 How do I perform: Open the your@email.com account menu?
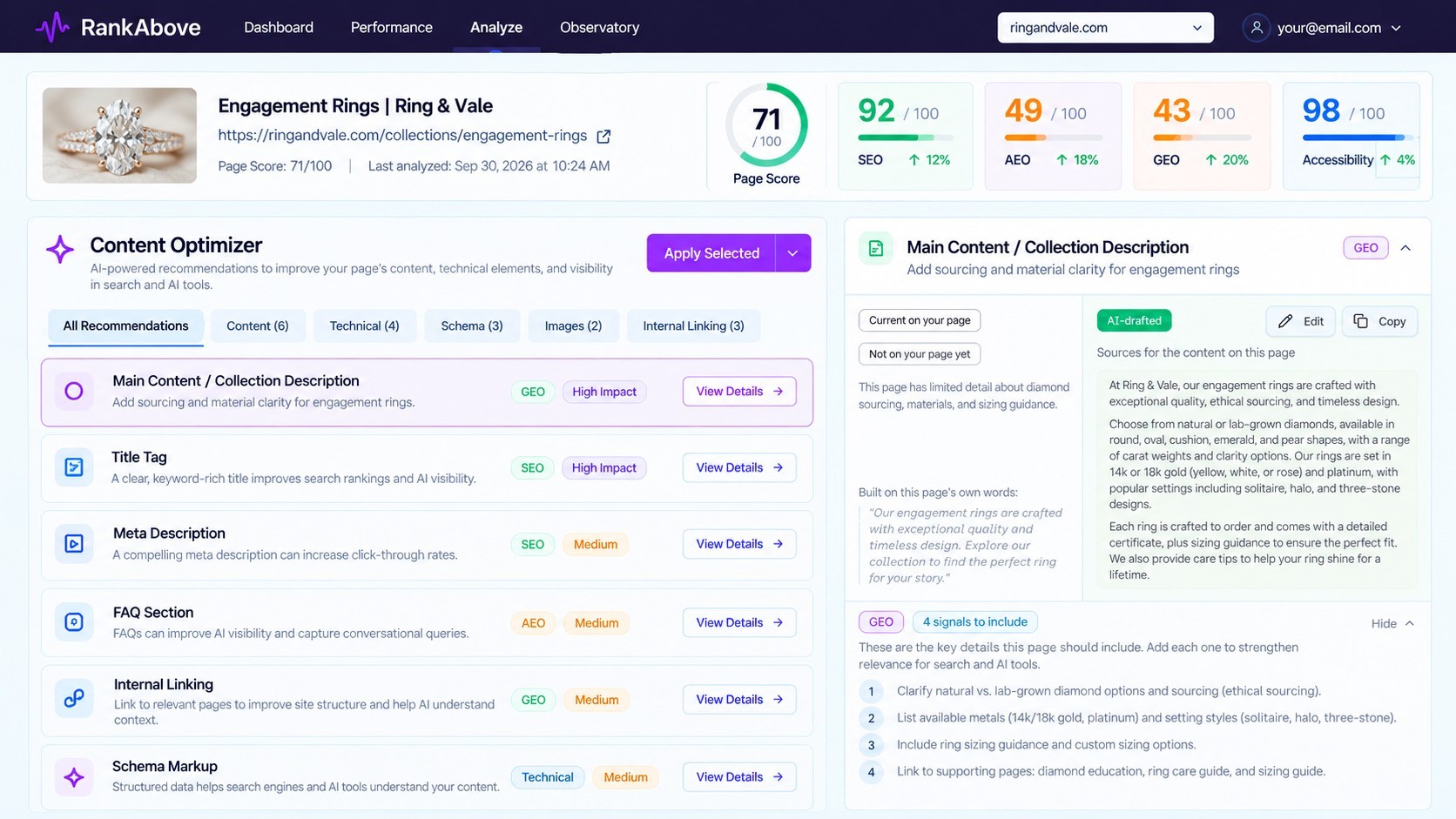[1322, 28]
